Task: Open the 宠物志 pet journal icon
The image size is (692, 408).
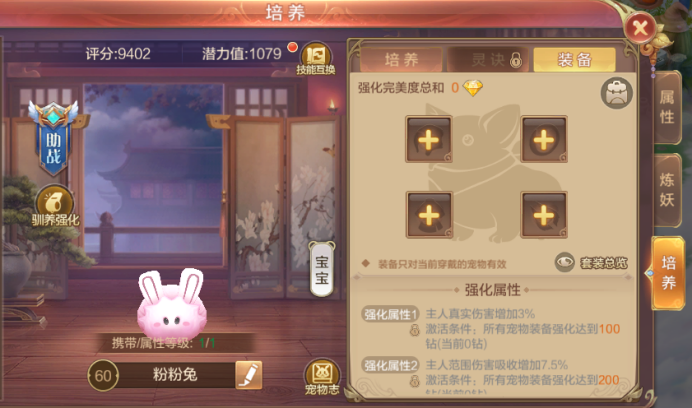Action: (x=322, y=378)
